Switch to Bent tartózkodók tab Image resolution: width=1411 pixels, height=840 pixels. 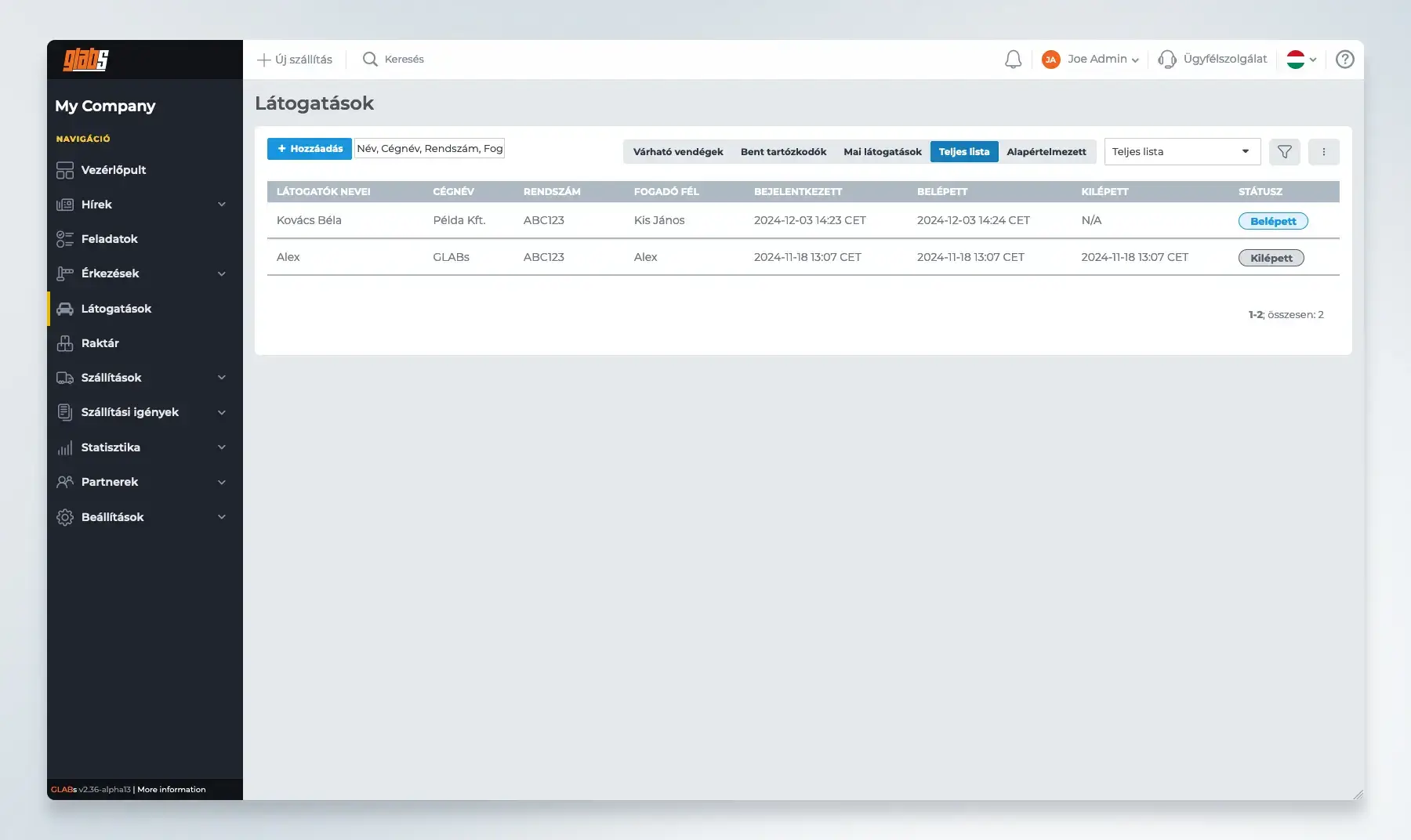coord(783,152)
